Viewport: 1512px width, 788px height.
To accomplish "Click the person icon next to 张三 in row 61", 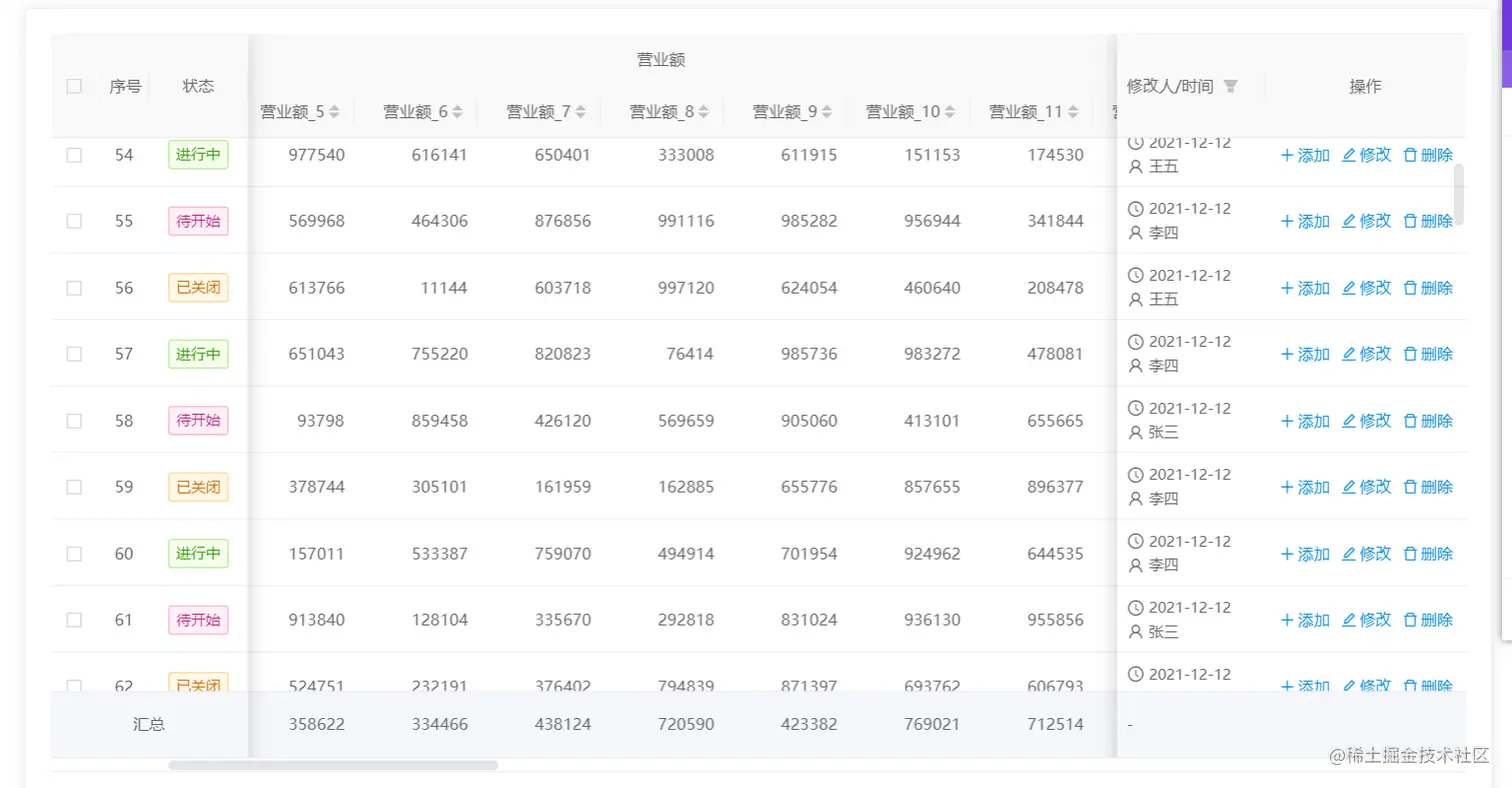I will click(x=1136, y=631).
